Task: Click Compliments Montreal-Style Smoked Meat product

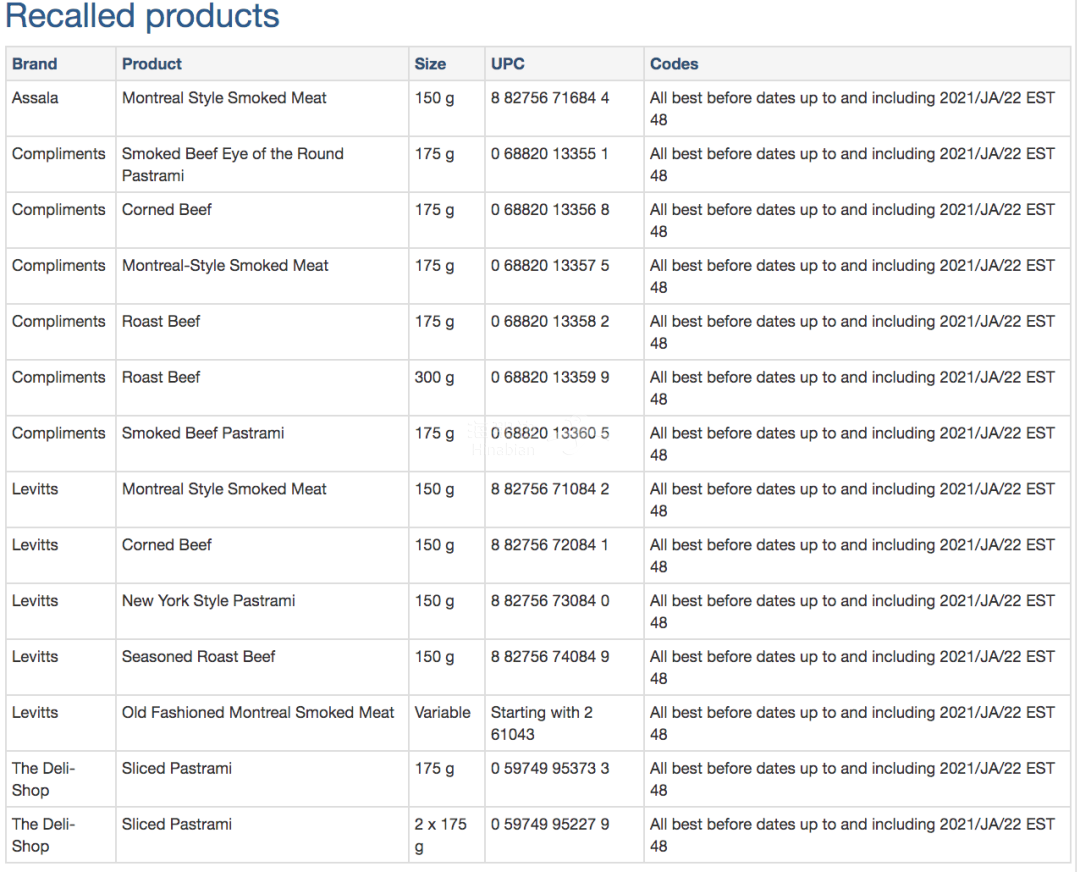Action: click(225, 266)
